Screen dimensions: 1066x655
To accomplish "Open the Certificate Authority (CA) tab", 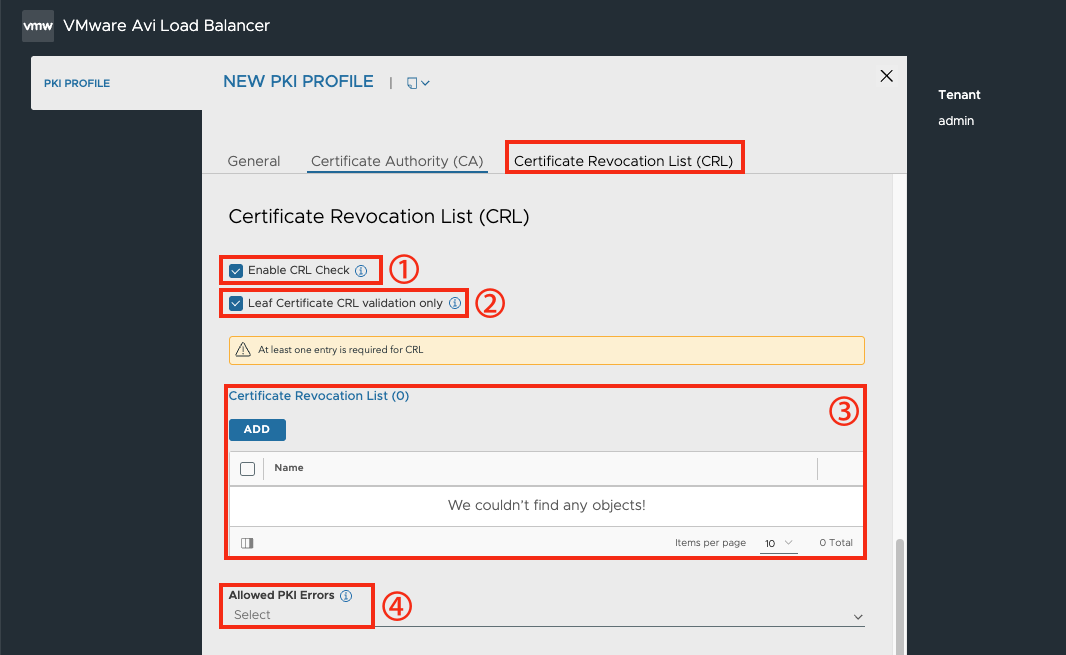I will click(x=397, y=161).
